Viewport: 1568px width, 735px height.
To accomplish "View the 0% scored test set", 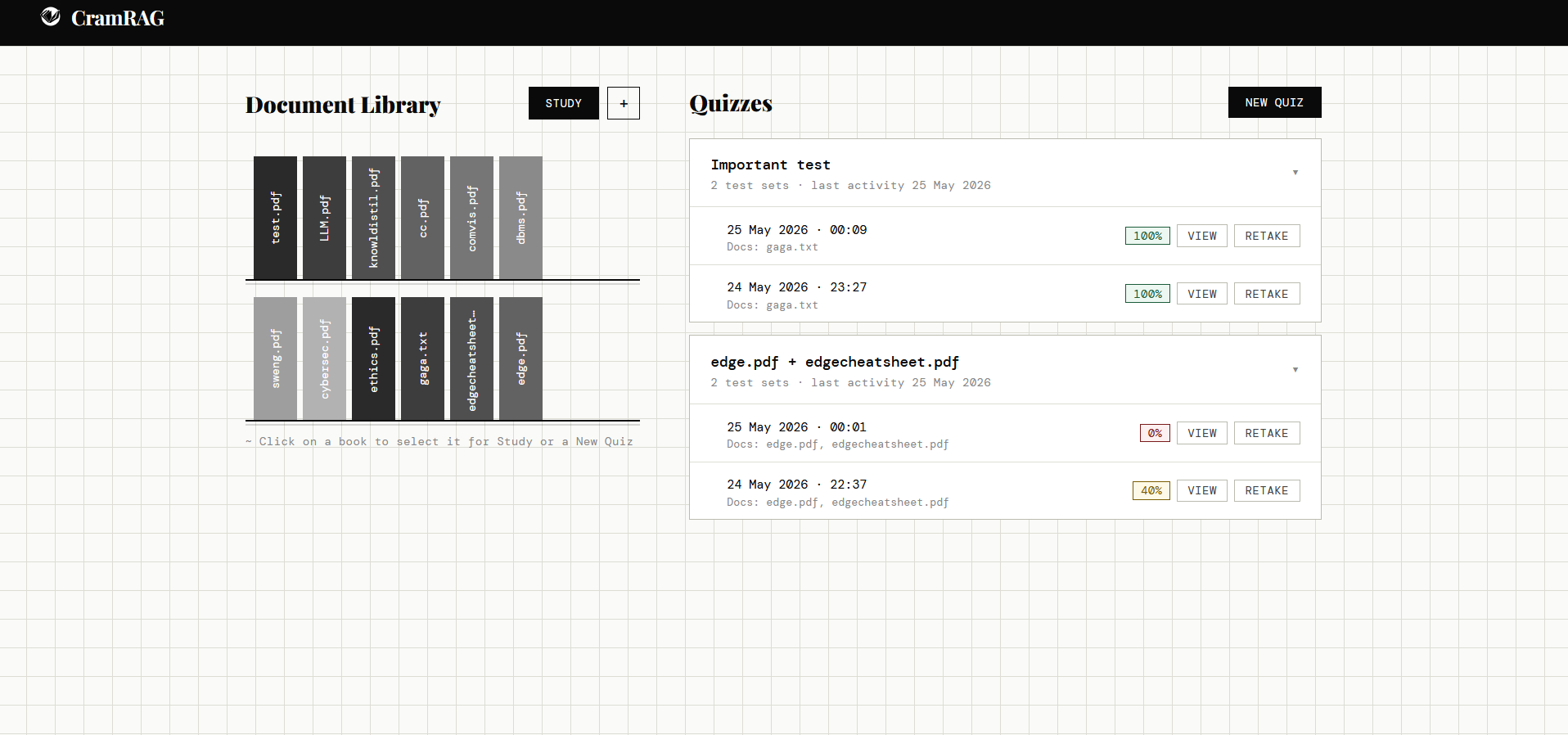I will (1202, 433).
